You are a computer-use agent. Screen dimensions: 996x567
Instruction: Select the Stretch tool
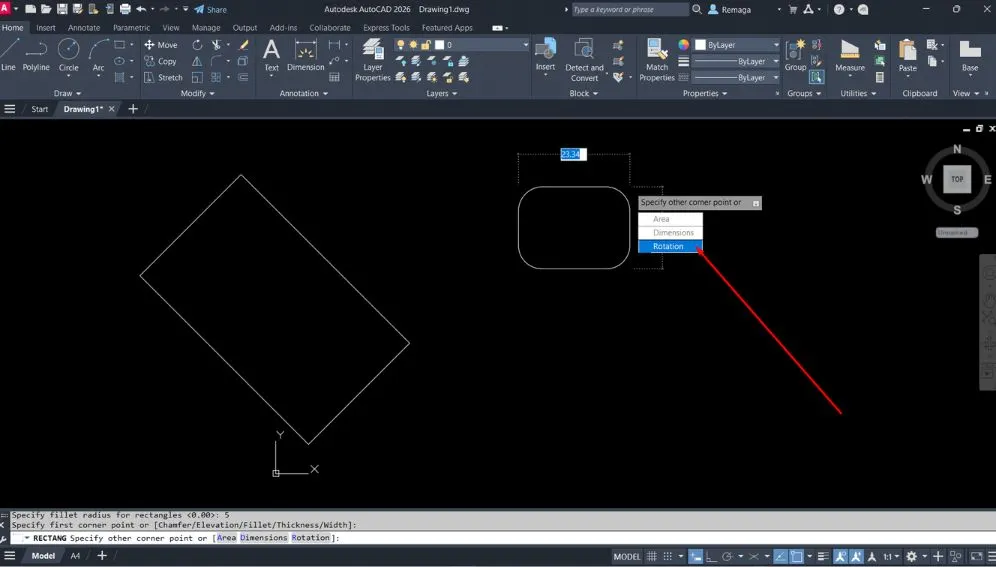tap(163, 77)
